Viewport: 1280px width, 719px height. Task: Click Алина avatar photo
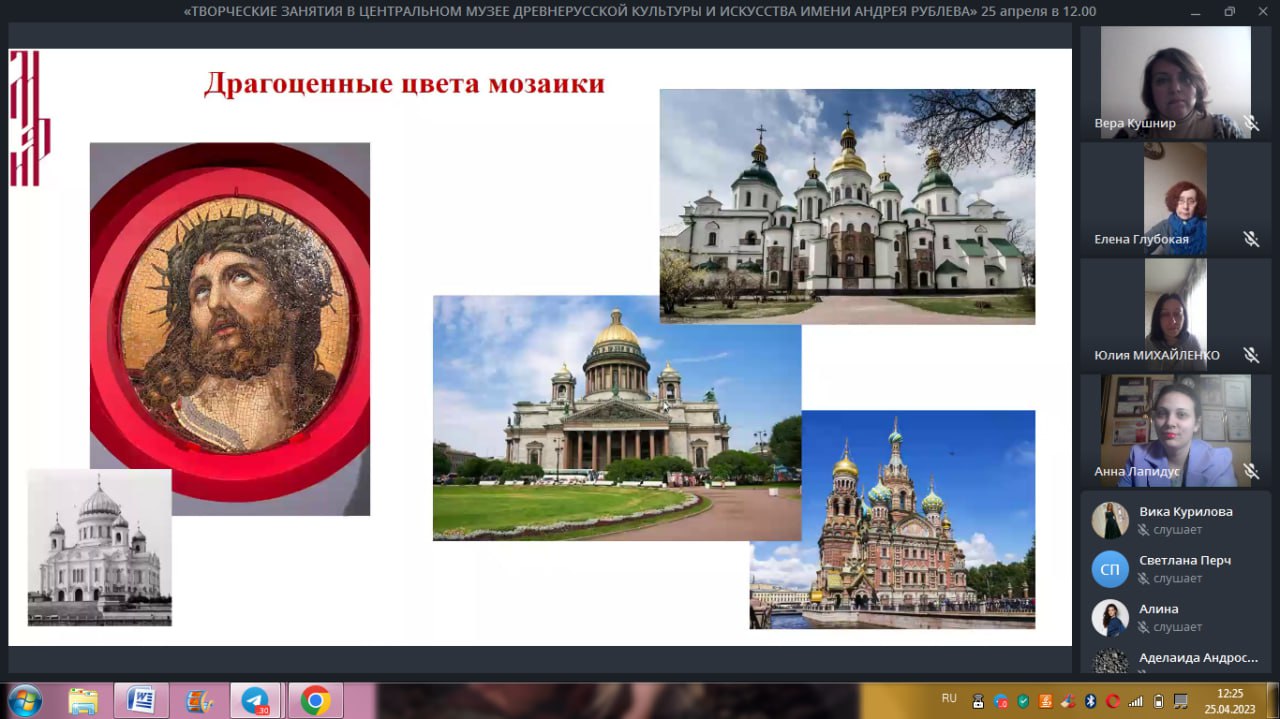point(1110,618)
